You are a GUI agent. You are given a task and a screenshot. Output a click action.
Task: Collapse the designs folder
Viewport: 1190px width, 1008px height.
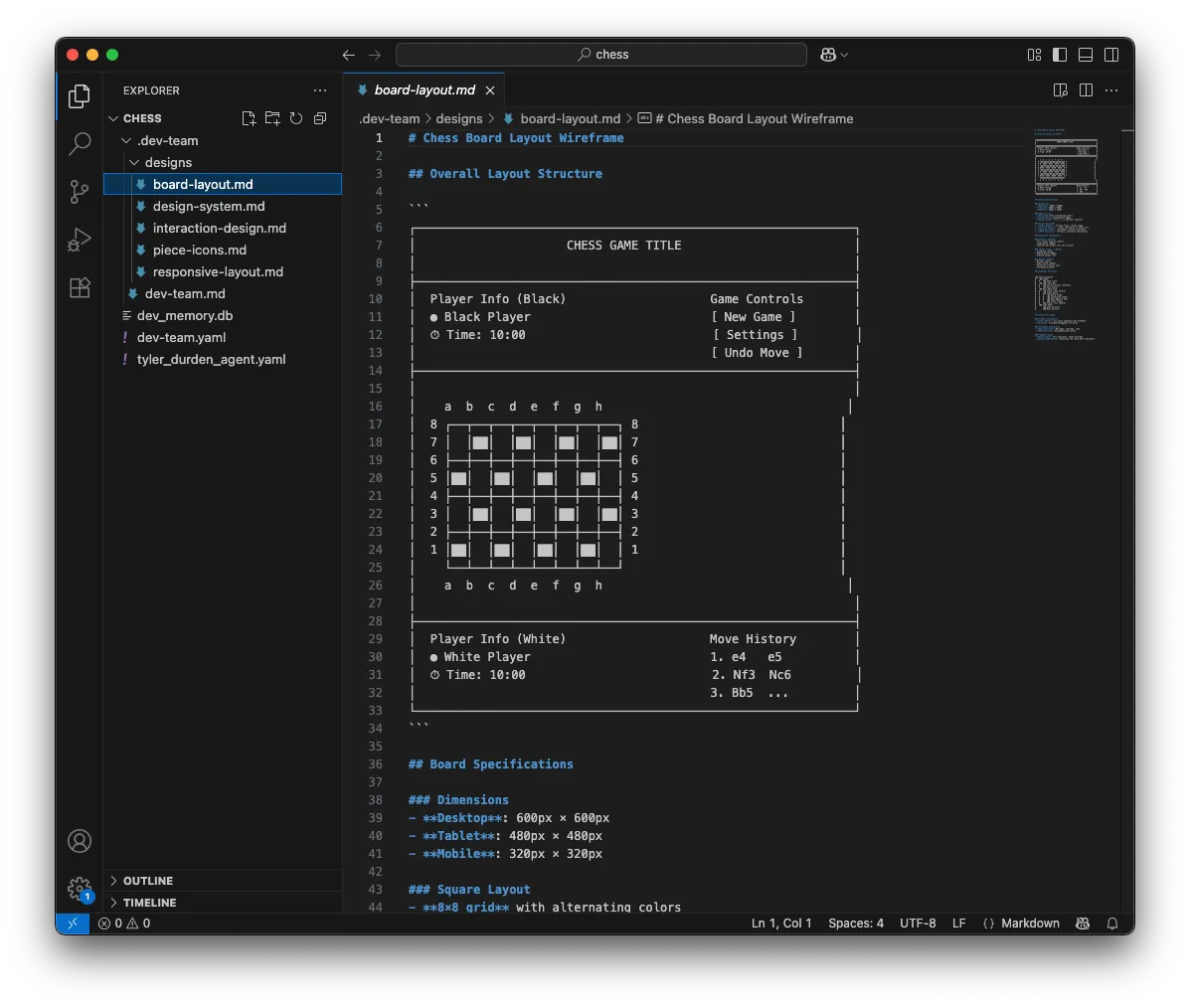tap(168, 162)
